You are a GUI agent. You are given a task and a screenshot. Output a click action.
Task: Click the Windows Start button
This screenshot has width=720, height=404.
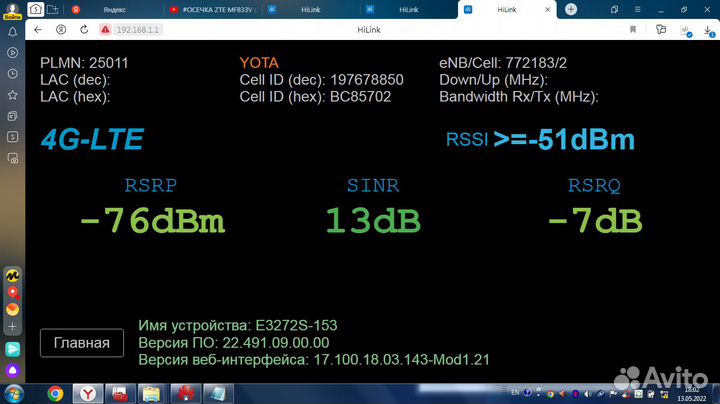coord(14,392)
